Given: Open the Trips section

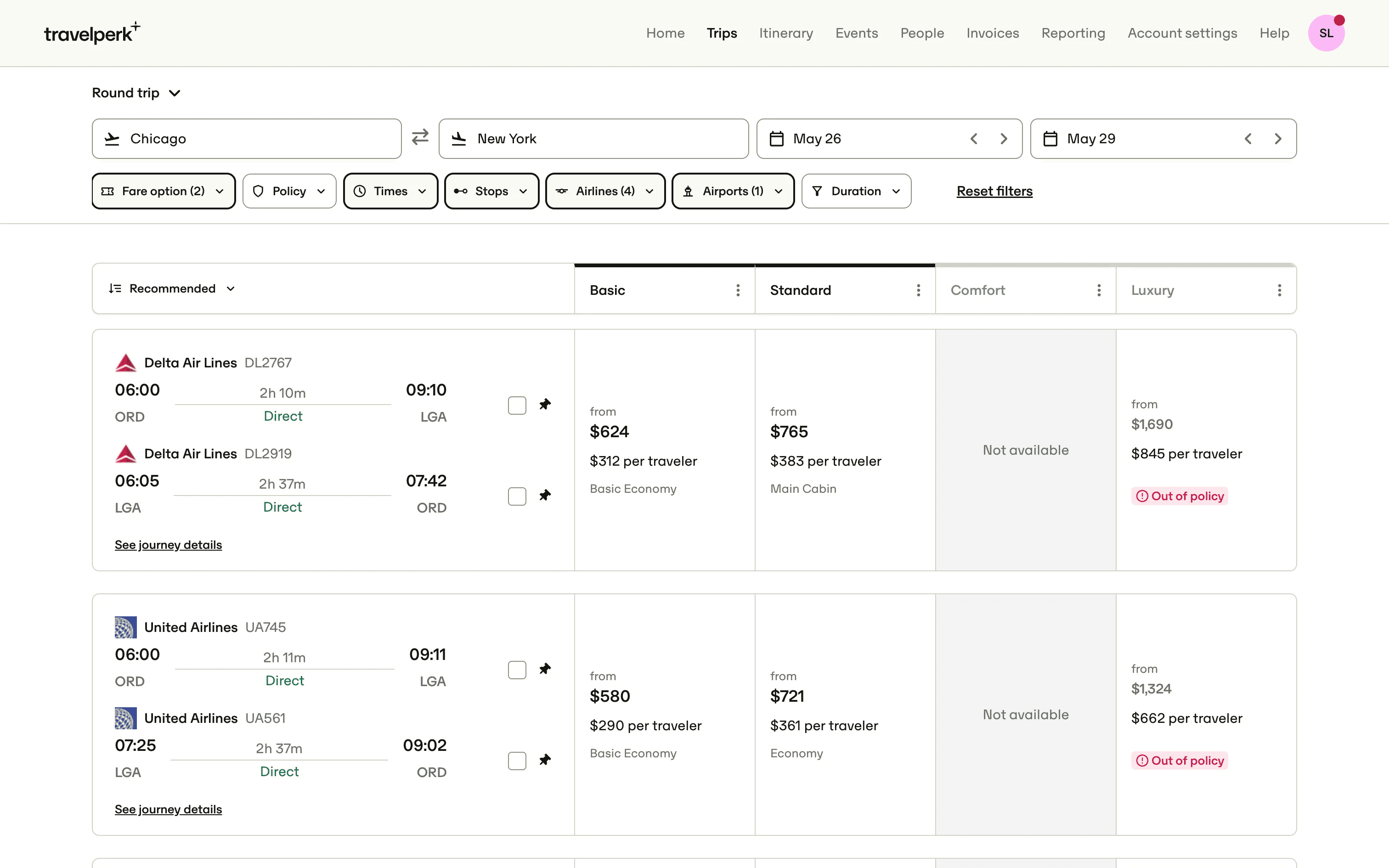Looking at the screenshot, I should [722, 33].
